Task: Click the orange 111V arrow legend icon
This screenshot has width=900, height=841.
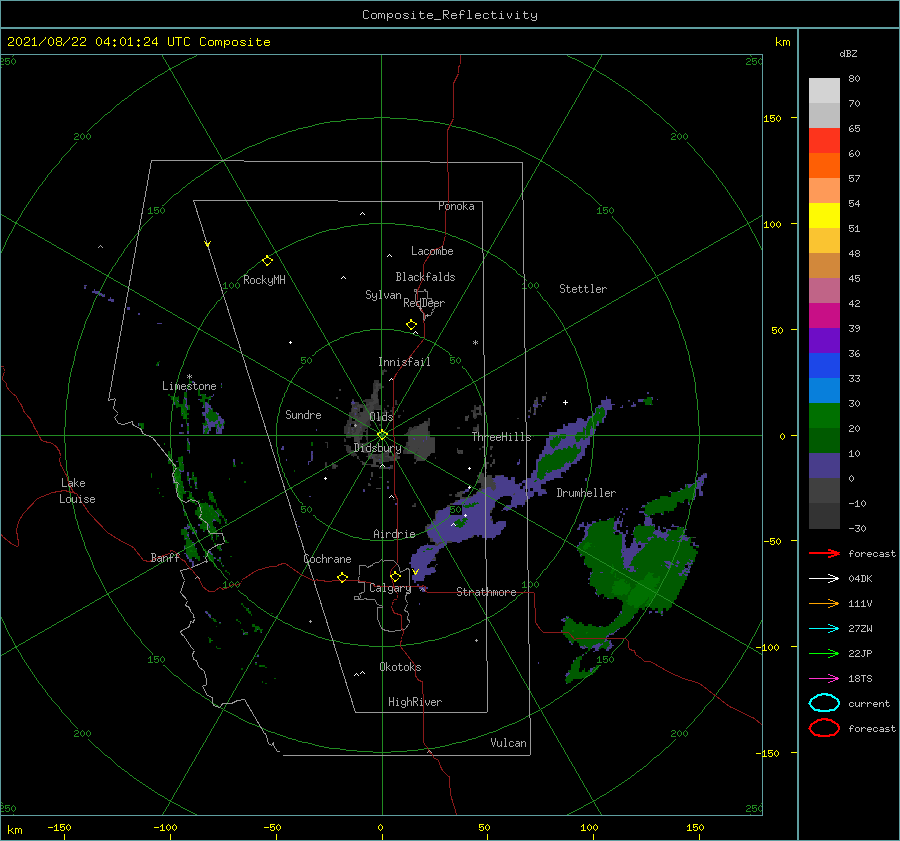Action: click(x=824, y=603)
